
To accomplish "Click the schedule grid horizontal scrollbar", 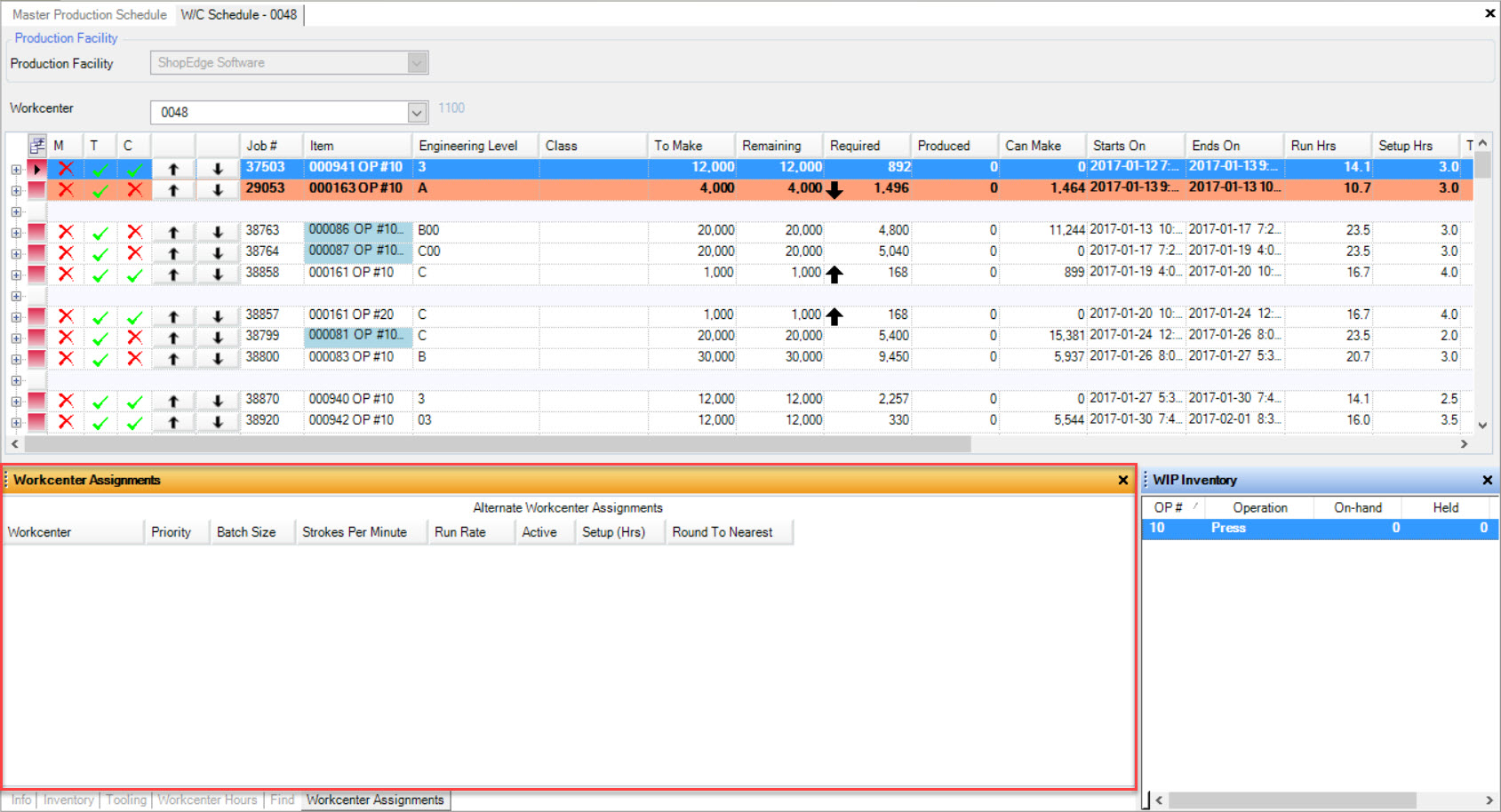I will coord(498,443).
